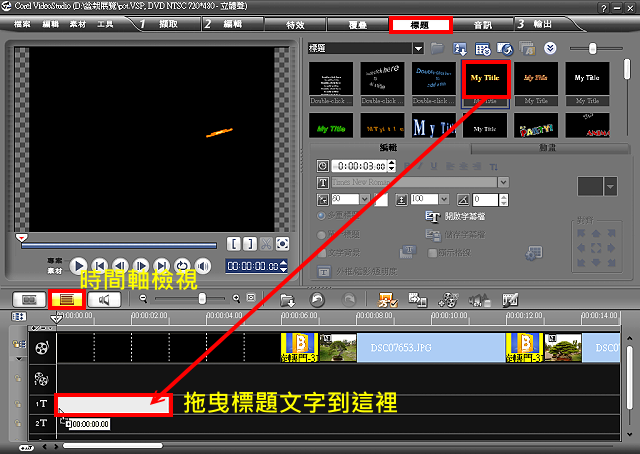The image size is (640, 454).
Task: Click 儲存字幕檔 to save subtitles
Action: [x=455, y=235]
